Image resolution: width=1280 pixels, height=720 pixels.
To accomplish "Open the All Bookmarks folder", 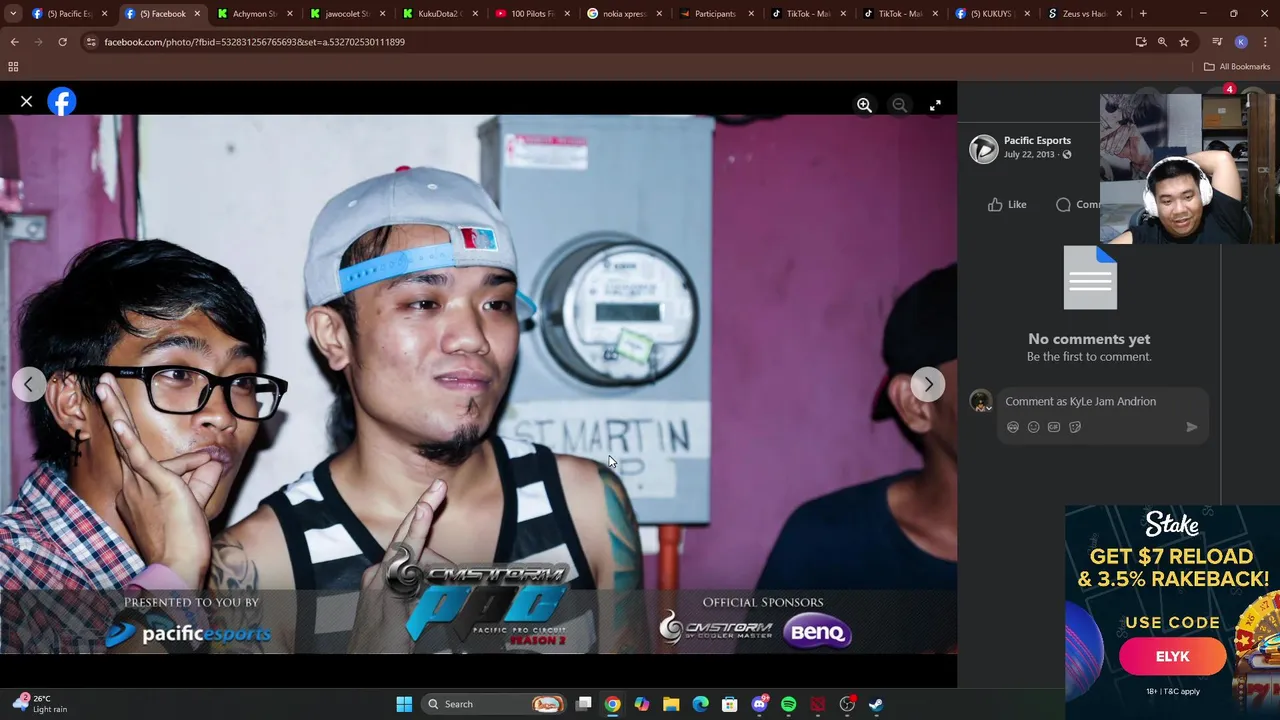I will click(x=1237, y=67).
